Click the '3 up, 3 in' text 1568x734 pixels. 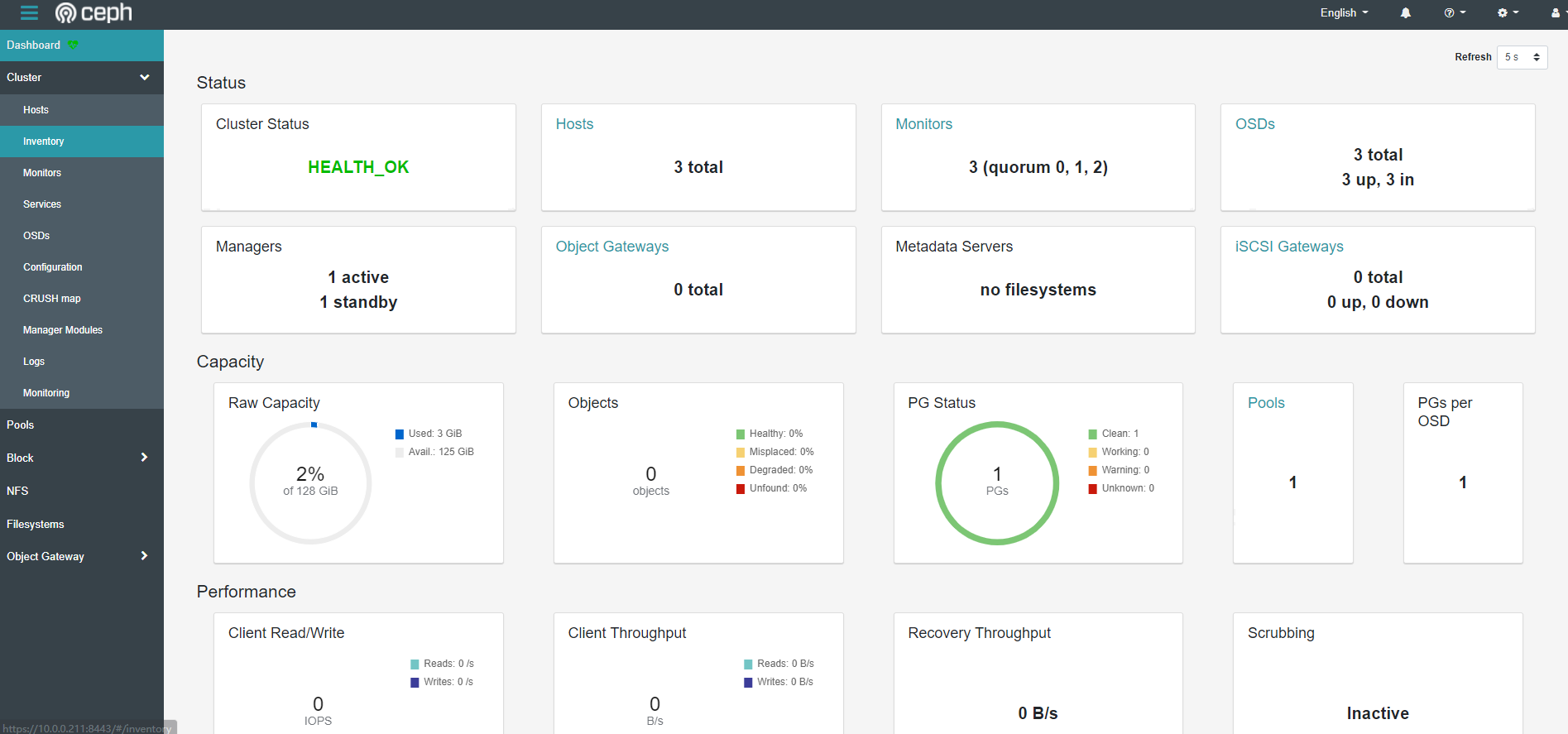point(1378,180)
